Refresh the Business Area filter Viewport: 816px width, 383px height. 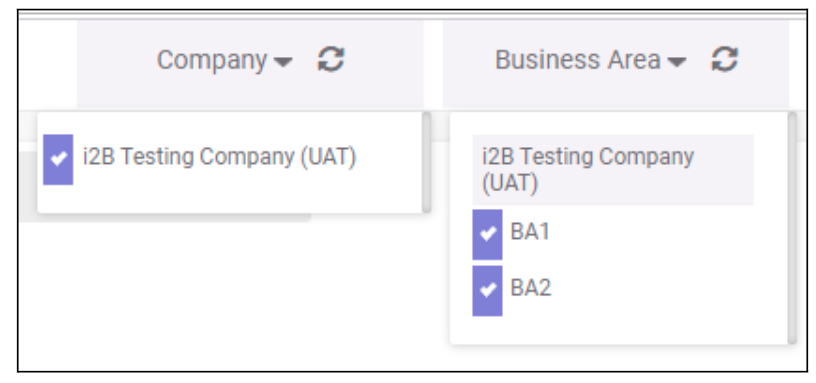[725, 59]
